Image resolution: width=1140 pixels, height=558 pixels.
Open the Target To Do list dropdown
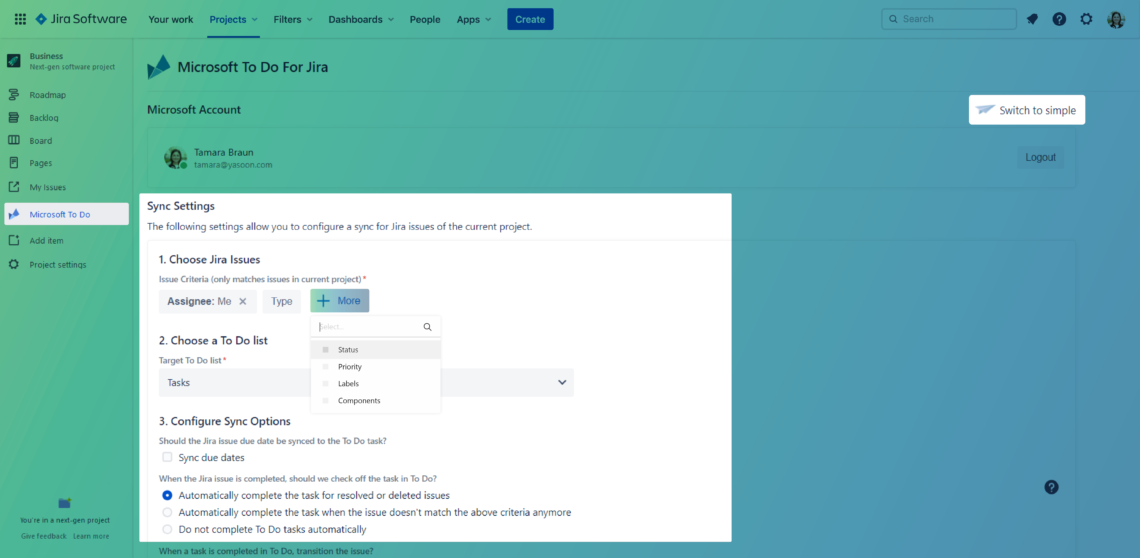[366, 383]
